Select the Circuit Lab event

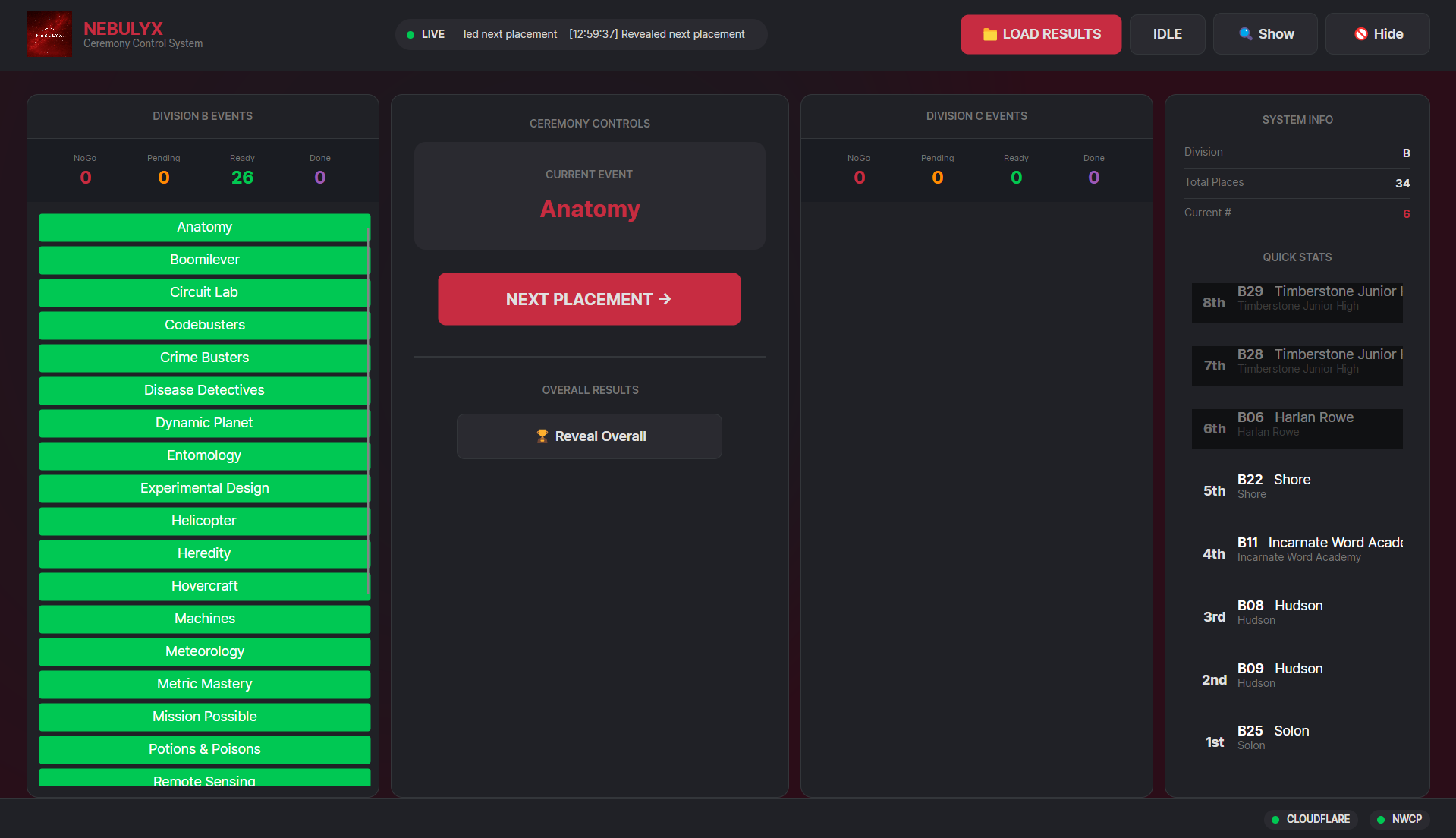[x=205, y=292]
